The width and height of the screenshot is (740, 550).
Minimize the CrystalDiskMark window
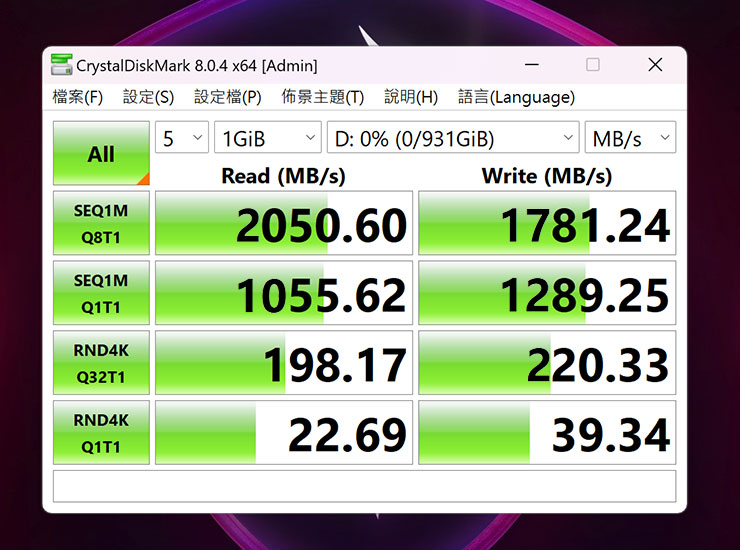point(532,65)
